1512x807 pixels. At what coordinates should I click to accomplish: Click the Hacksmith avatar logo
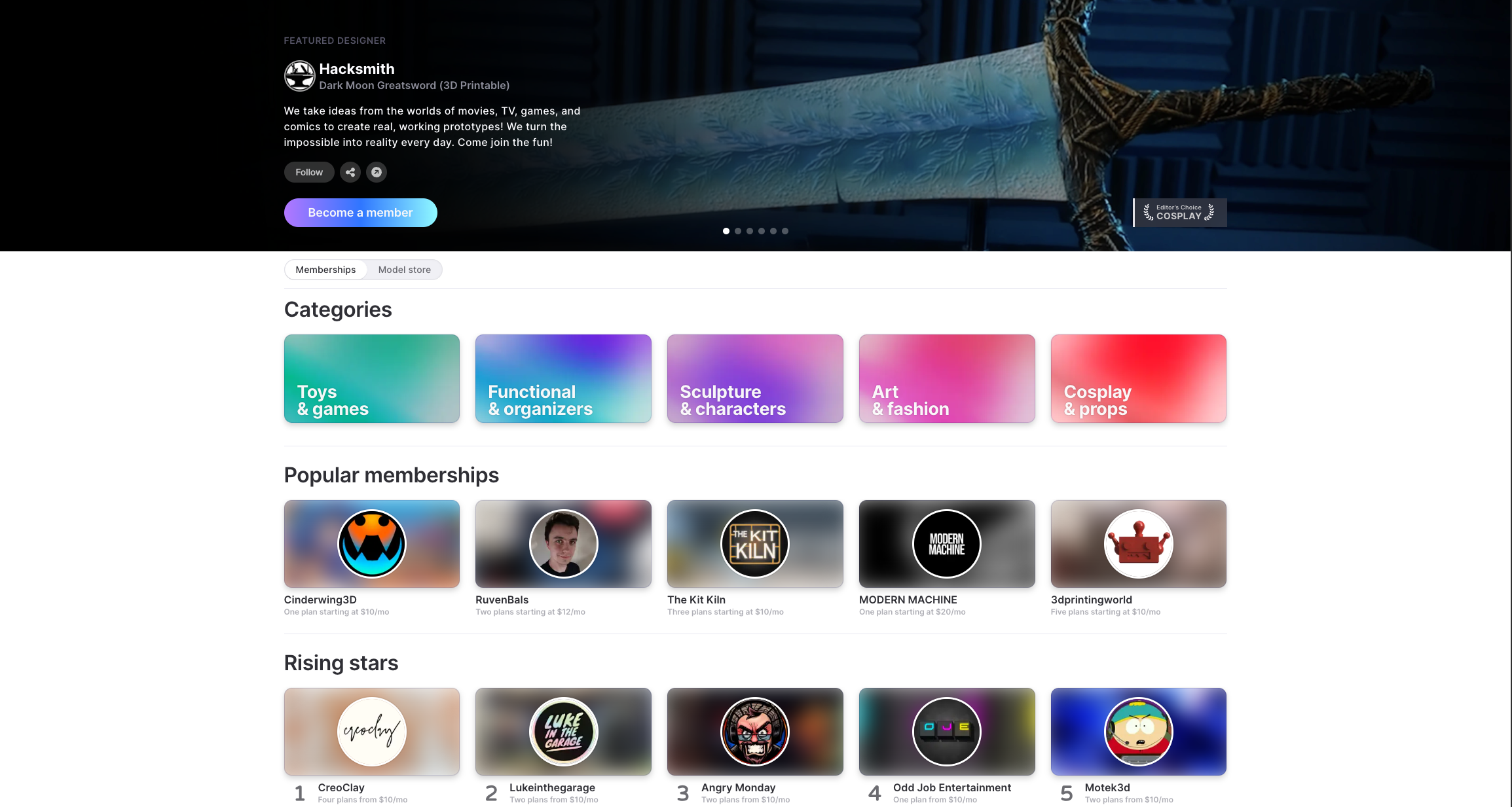tap(299, 76)
